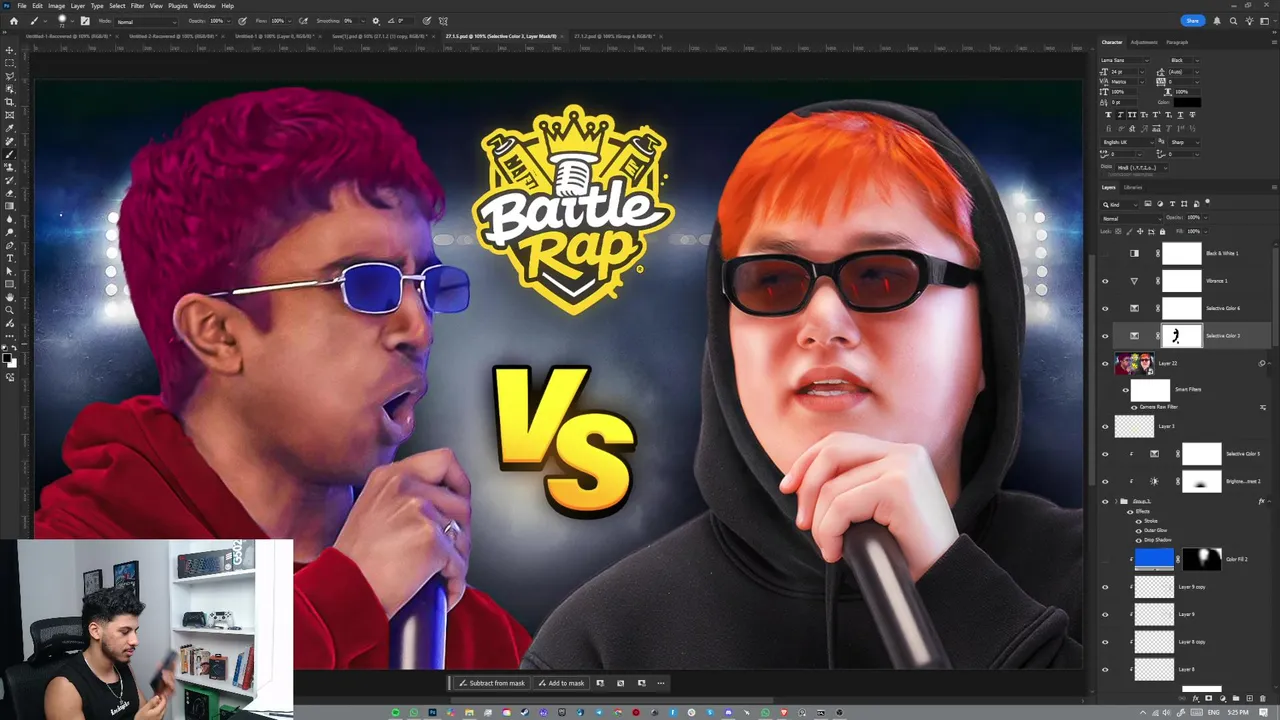This screenshot has height=720, width=1280.
Task: Select the Lasso tool
Action: coord(10,75)
